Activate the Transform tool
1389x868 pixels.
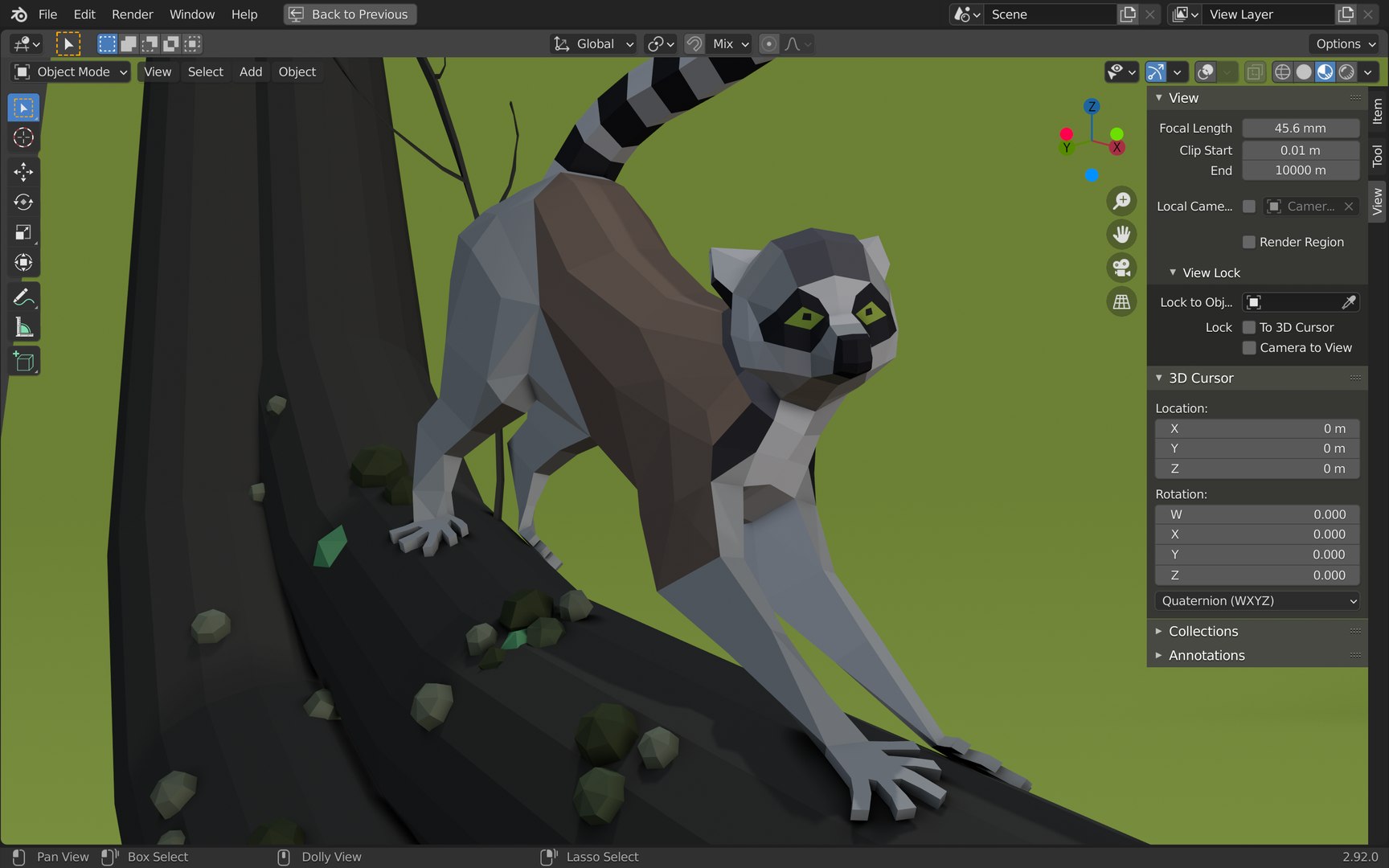[x=23, y=263]
